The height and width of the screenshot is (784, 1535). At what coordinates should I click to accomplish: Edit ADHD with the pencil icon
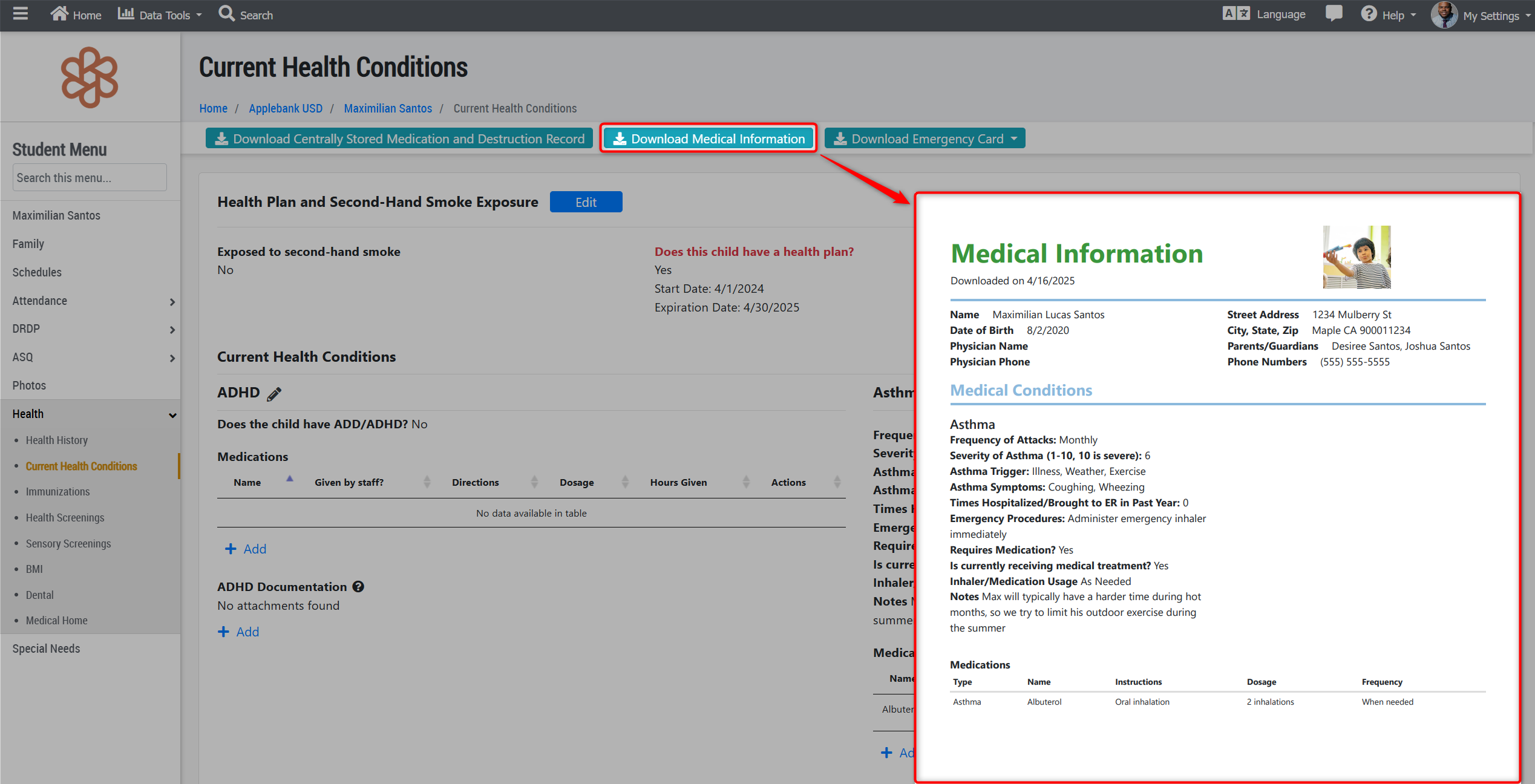click(274, 394)
